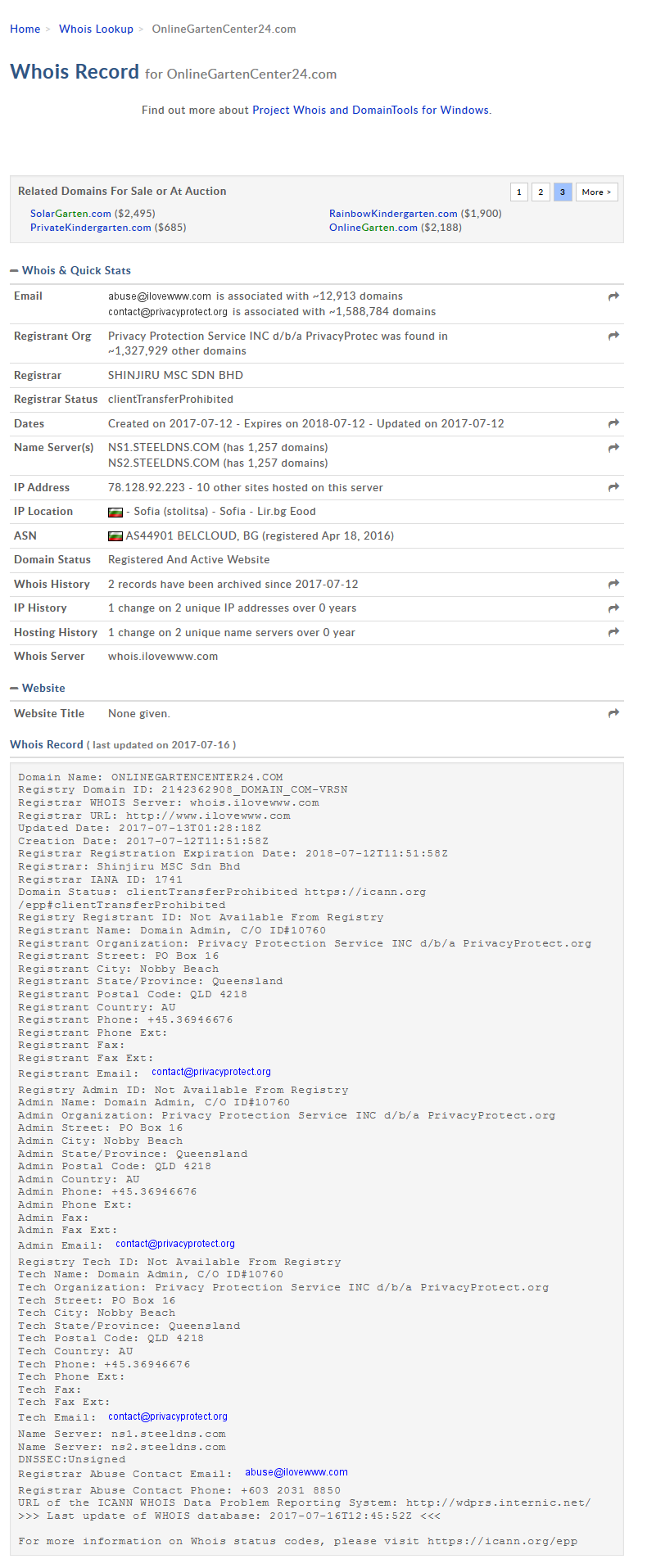Click the Domain Name line in raw record

(151, 777)
